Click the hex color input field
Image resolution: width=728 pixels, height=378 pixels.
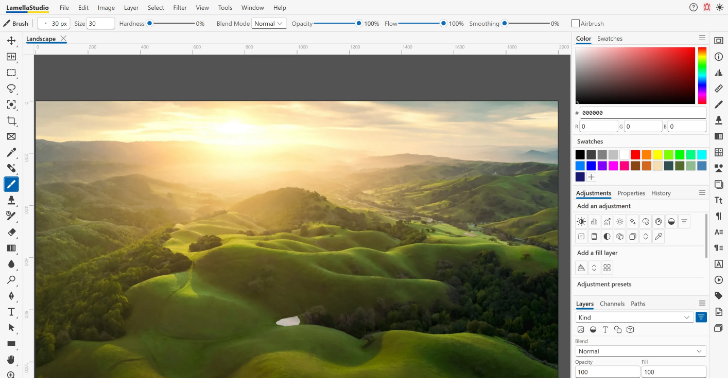point(643,113)
